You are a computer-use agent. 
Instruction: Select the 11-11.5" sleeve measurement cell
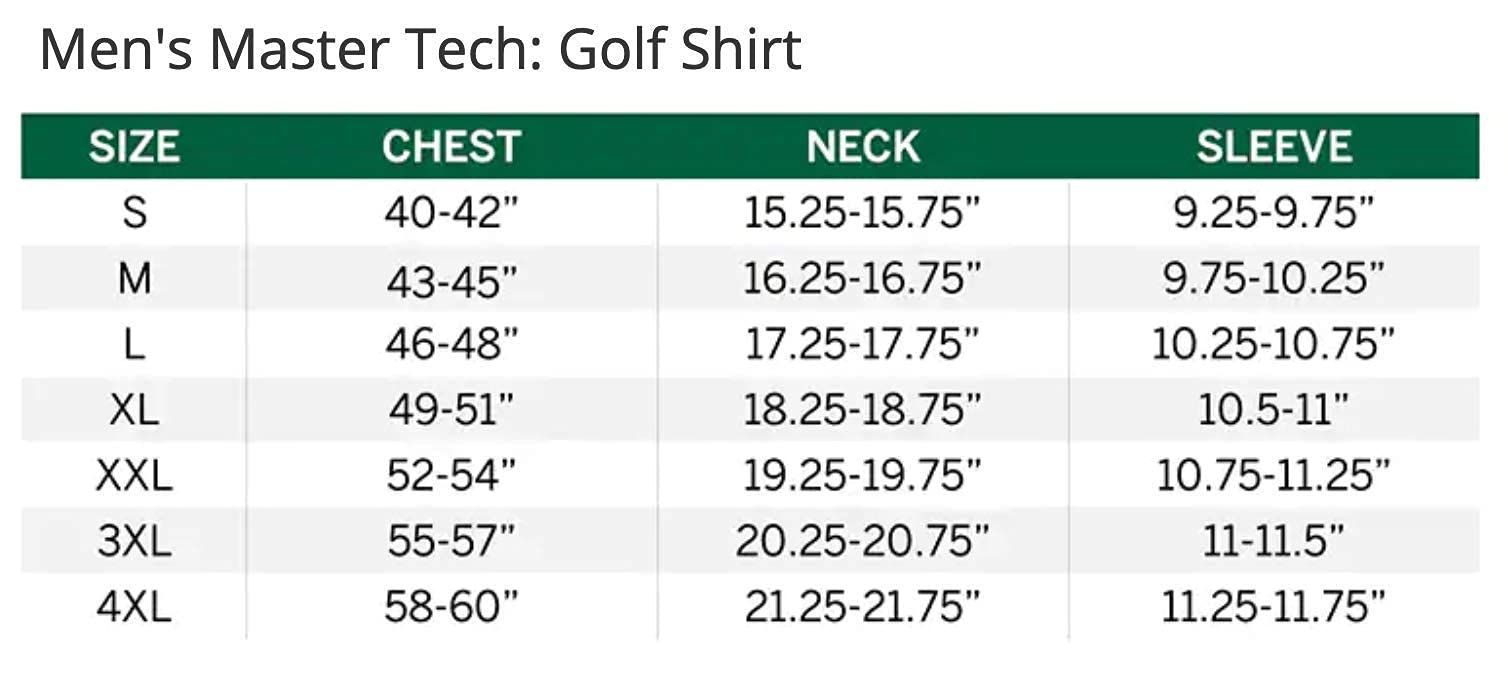pyautogui.click(x=1274, y=541)
